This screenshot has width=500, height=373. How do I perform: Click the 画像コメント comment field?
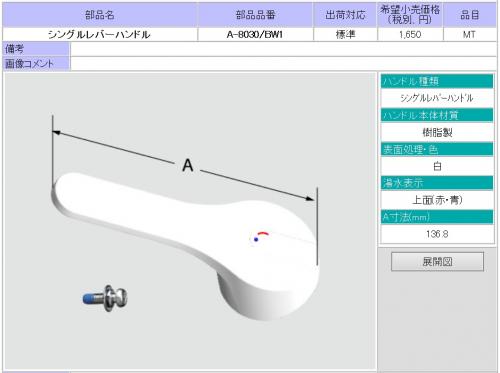[283, 63]
